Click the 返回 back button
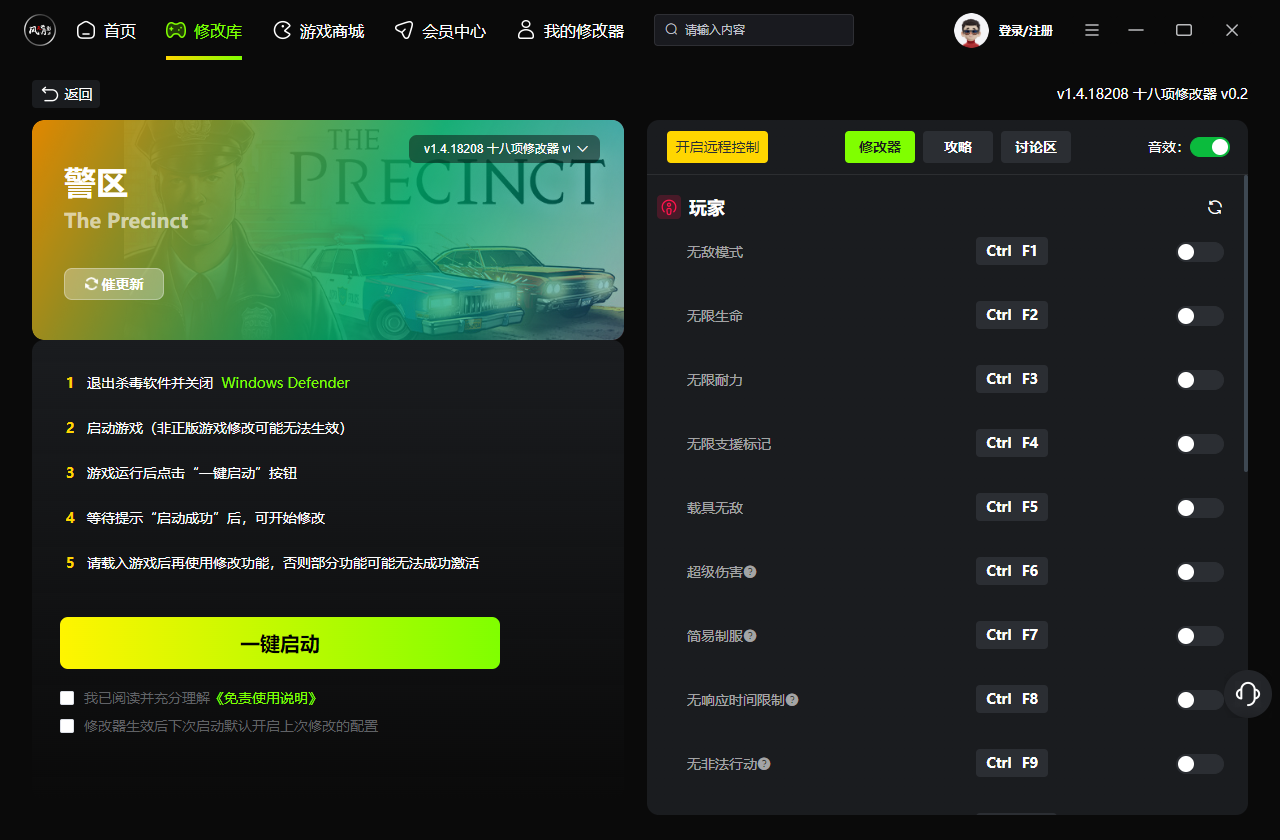 point(66,94)
